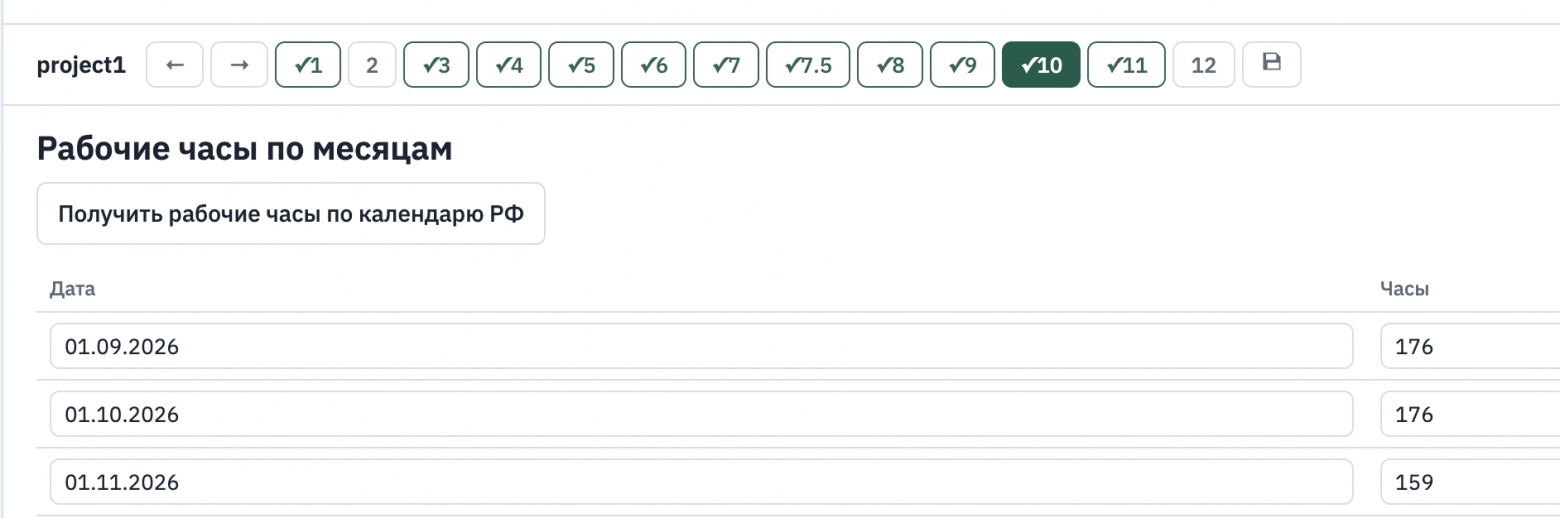Go to step 8
Screen dimensions: 1560x518
coord(890,65)
